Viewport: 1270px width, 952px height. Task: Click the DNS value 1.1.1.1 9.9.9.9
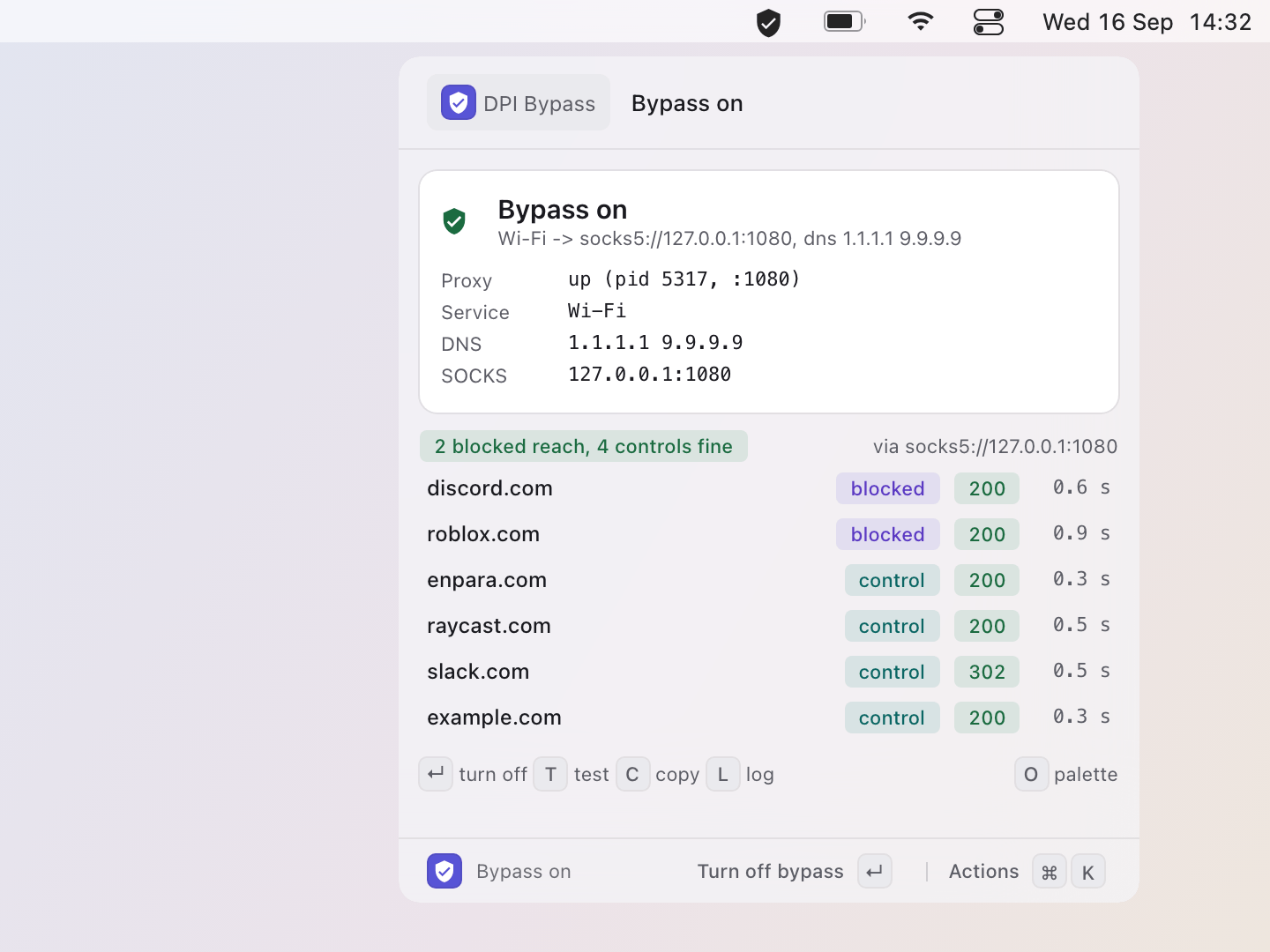point(655,343)
